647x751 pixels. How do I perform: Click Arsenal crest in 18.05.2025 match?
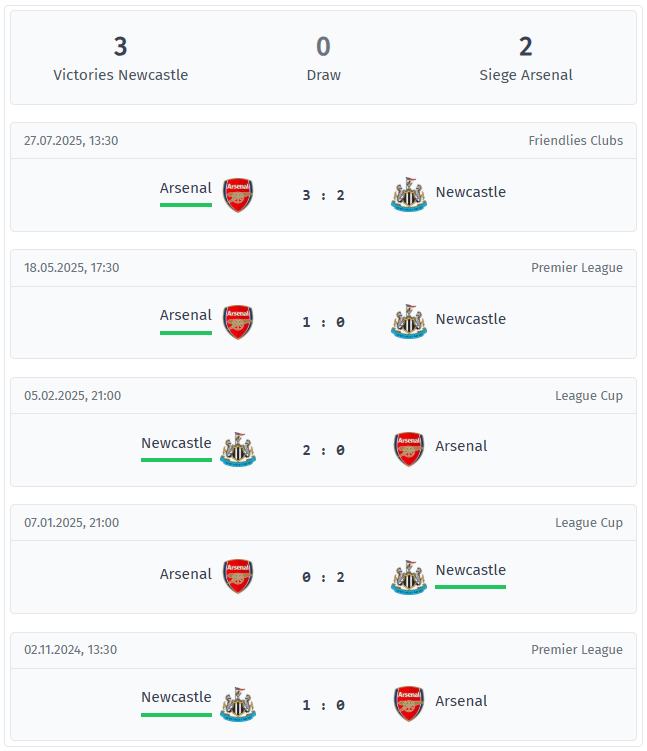[x=238, y=322]
